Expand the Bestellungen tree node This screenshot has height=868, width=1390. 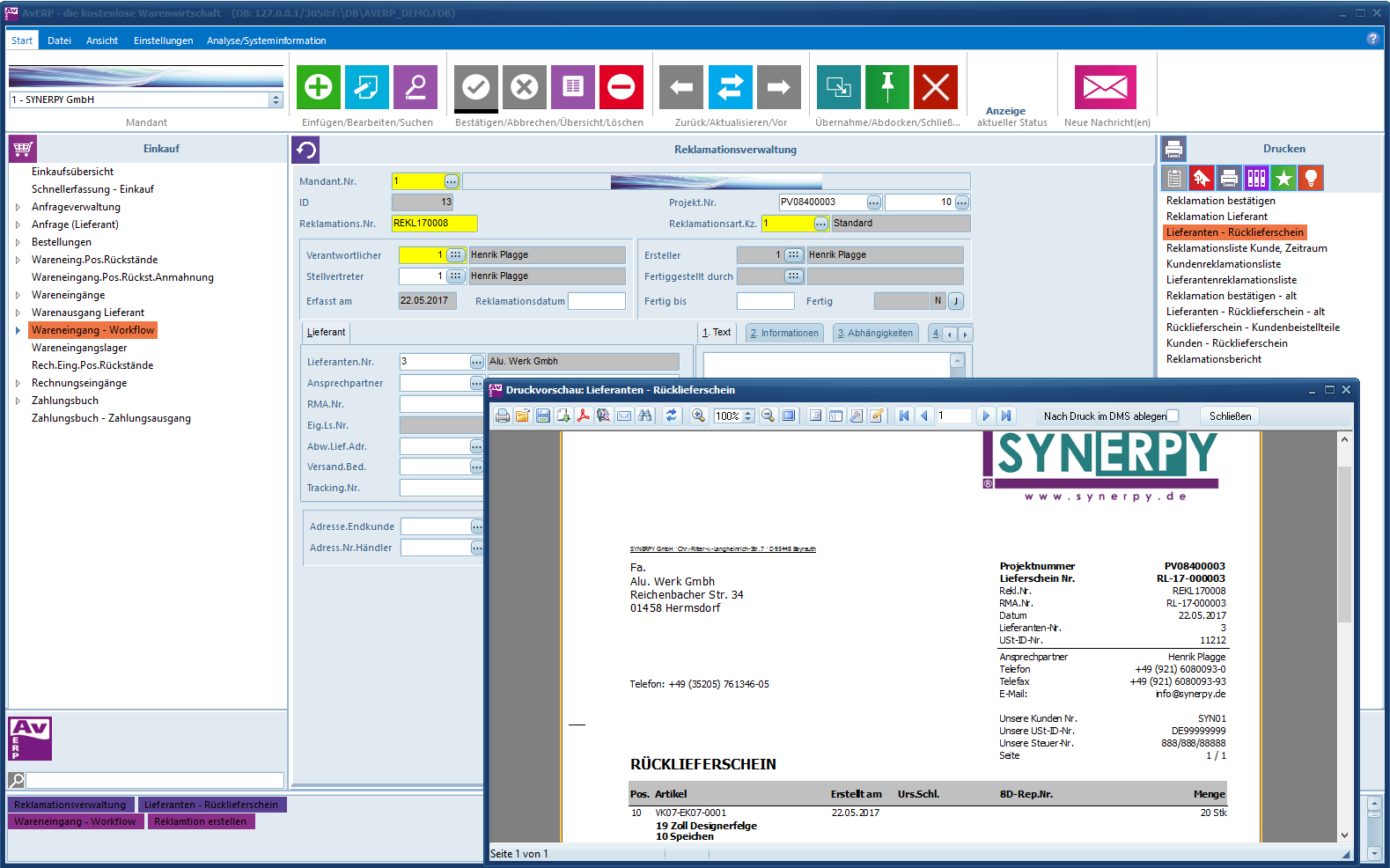[x=18, y=242]
